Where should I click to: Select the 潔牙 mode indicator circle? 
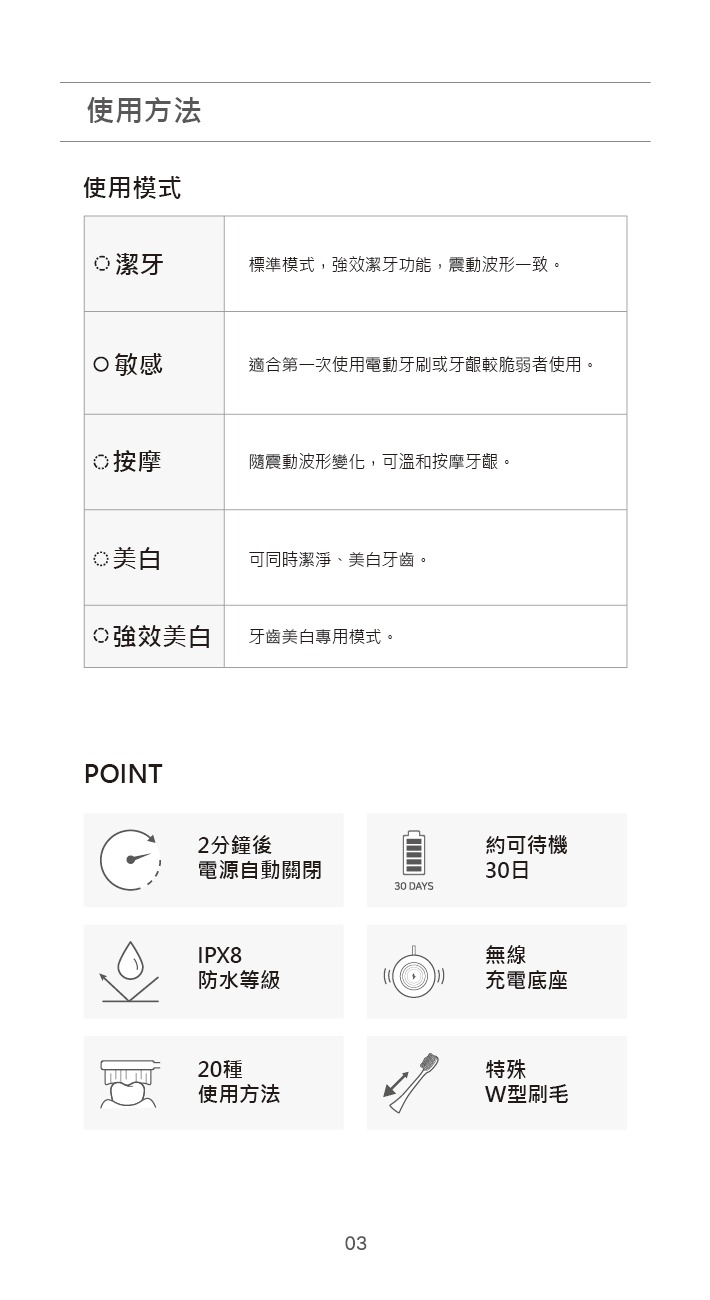click(102, 265)
